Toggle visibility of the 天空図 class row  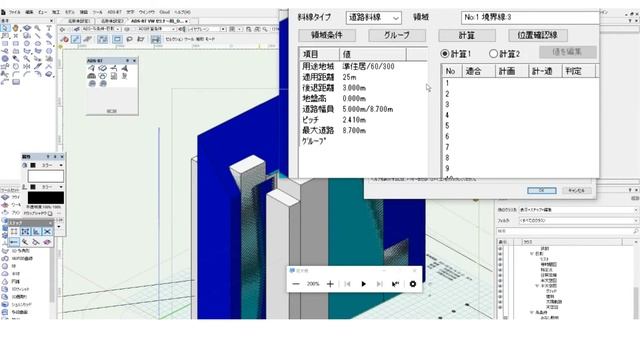click(500, 307)
